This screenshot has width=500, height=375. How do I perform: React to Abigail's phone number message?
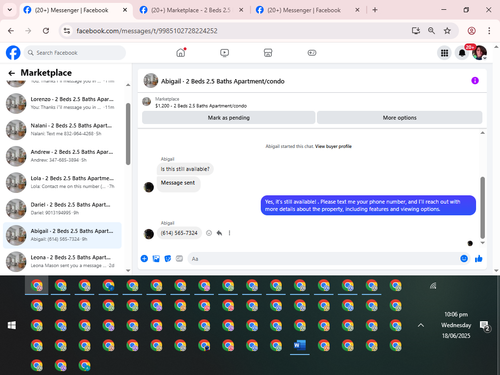click(209, 233)
